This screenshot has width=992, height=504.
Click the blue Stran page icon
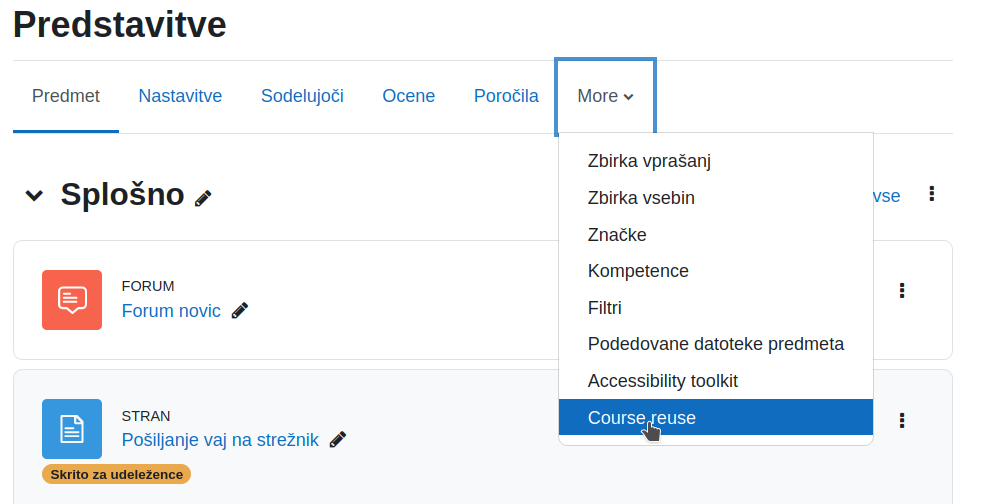click(x=72, y=429)
